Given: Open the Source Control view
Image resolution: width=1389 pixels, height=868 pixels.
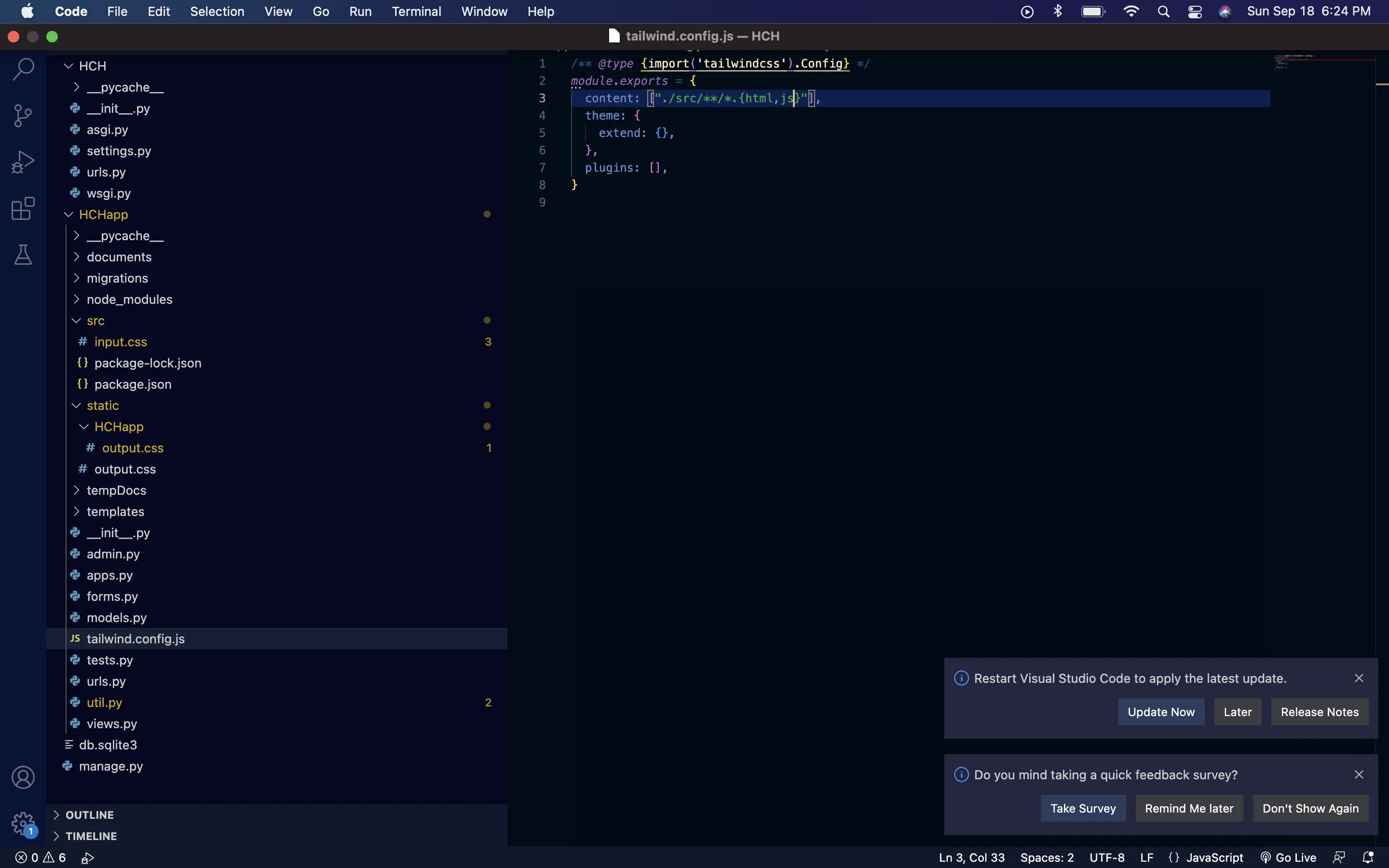Looking at the screenshot, I should 23,115.
